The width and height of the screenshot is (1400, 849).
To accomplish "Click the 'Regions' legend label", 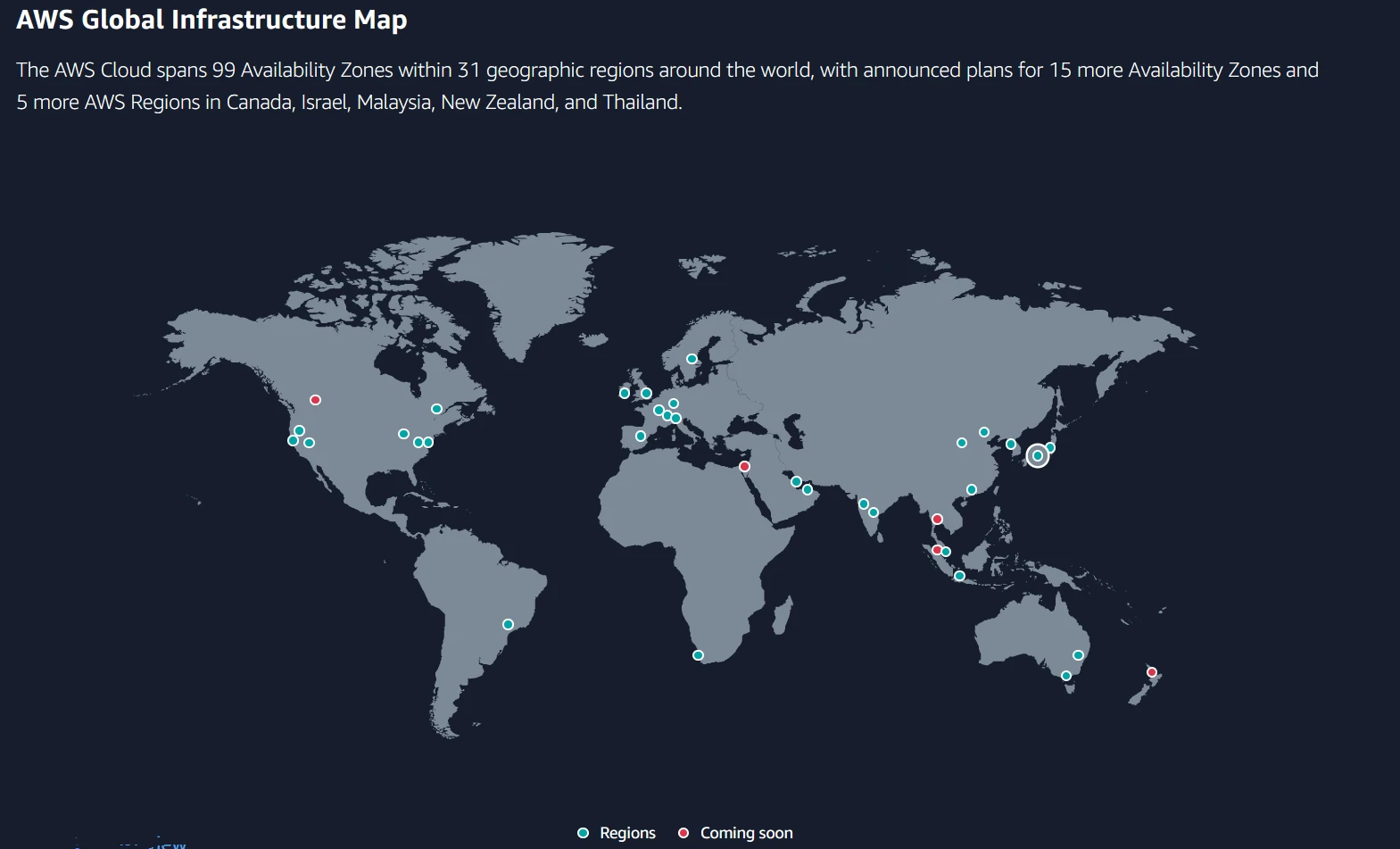I will (x=627, y=833).
